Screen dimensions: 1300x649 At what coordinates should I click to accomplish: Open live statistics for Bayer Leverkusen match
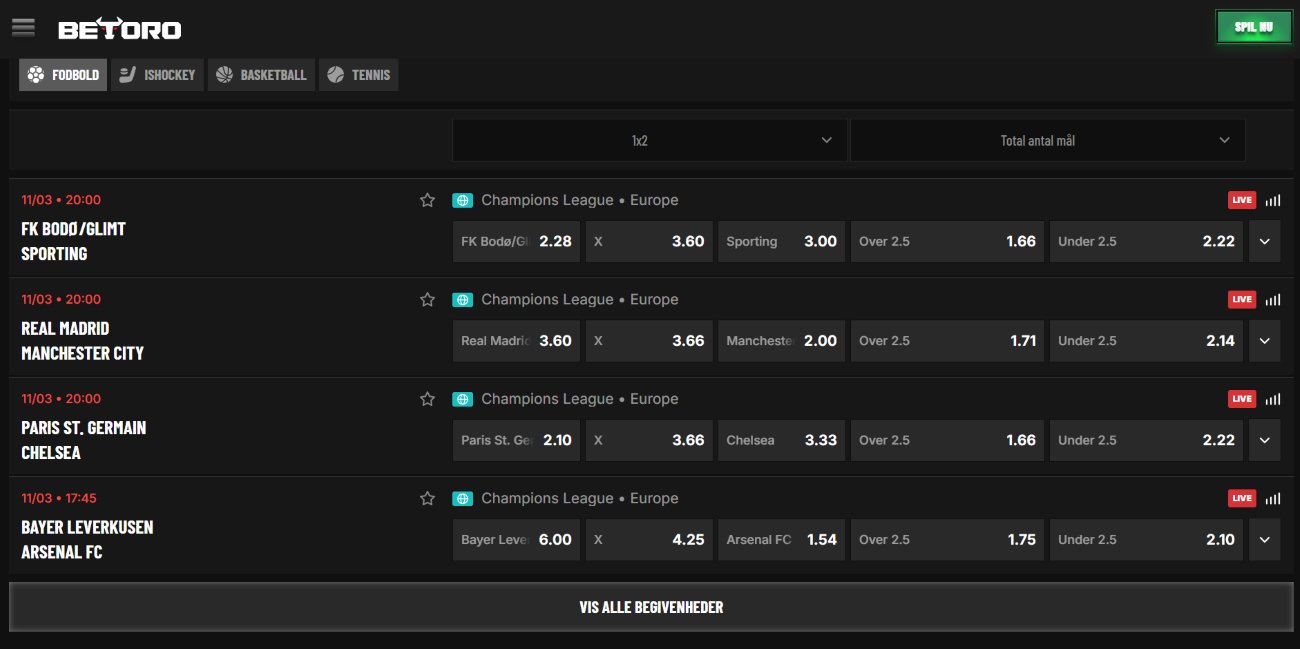(1272, 498)
